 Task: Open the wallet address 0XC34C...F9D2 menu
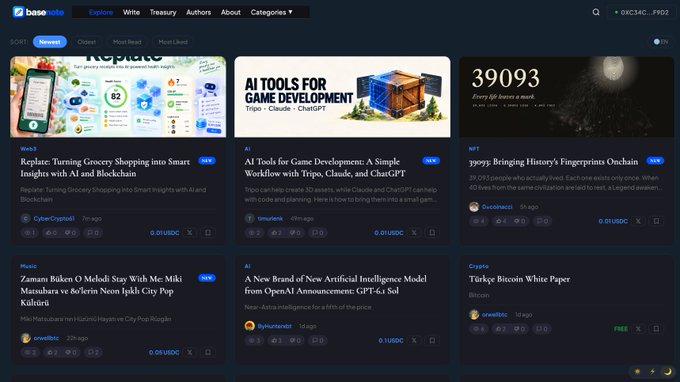coord(641,12)
